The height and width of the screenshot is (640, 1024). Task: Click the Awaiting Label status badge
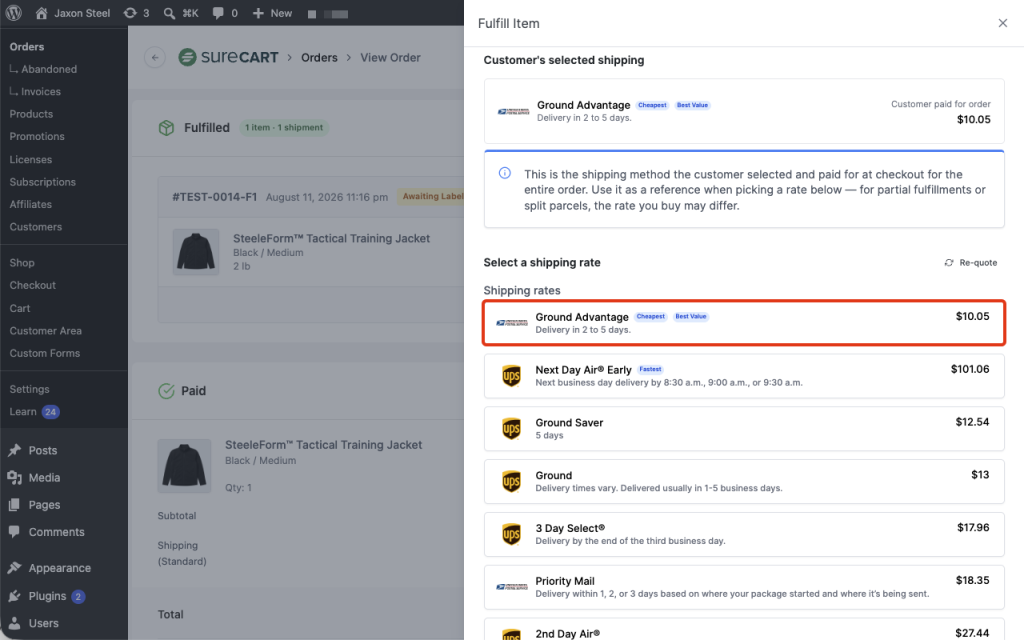click(x=431, y=197)
